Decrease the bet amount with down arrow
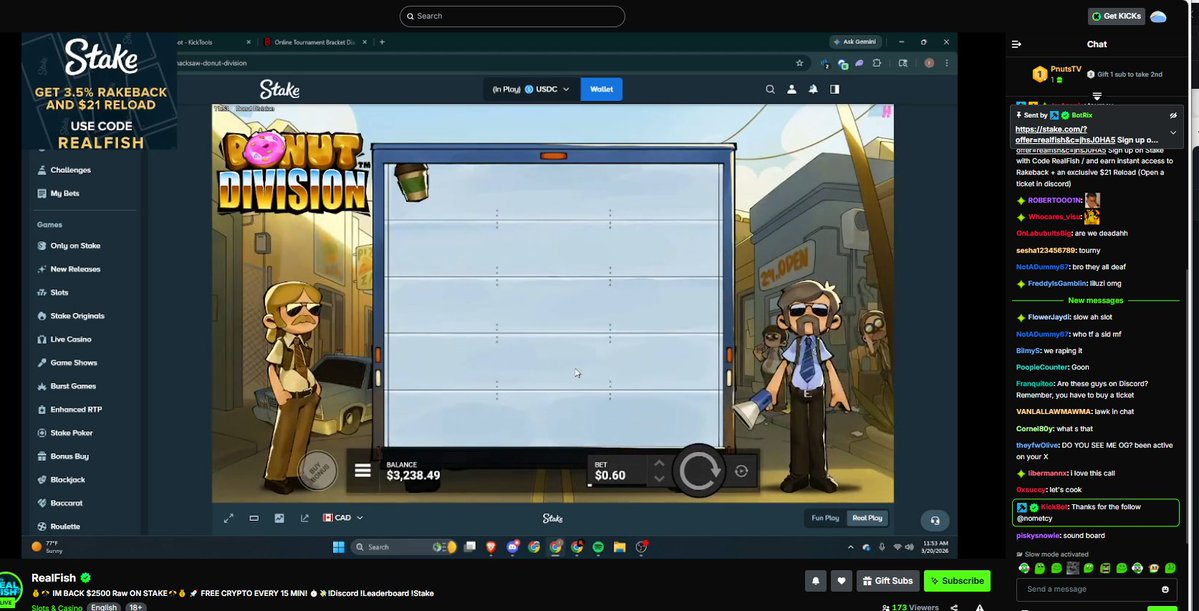This screenshot has height=611, width=1199. point(658,479)
